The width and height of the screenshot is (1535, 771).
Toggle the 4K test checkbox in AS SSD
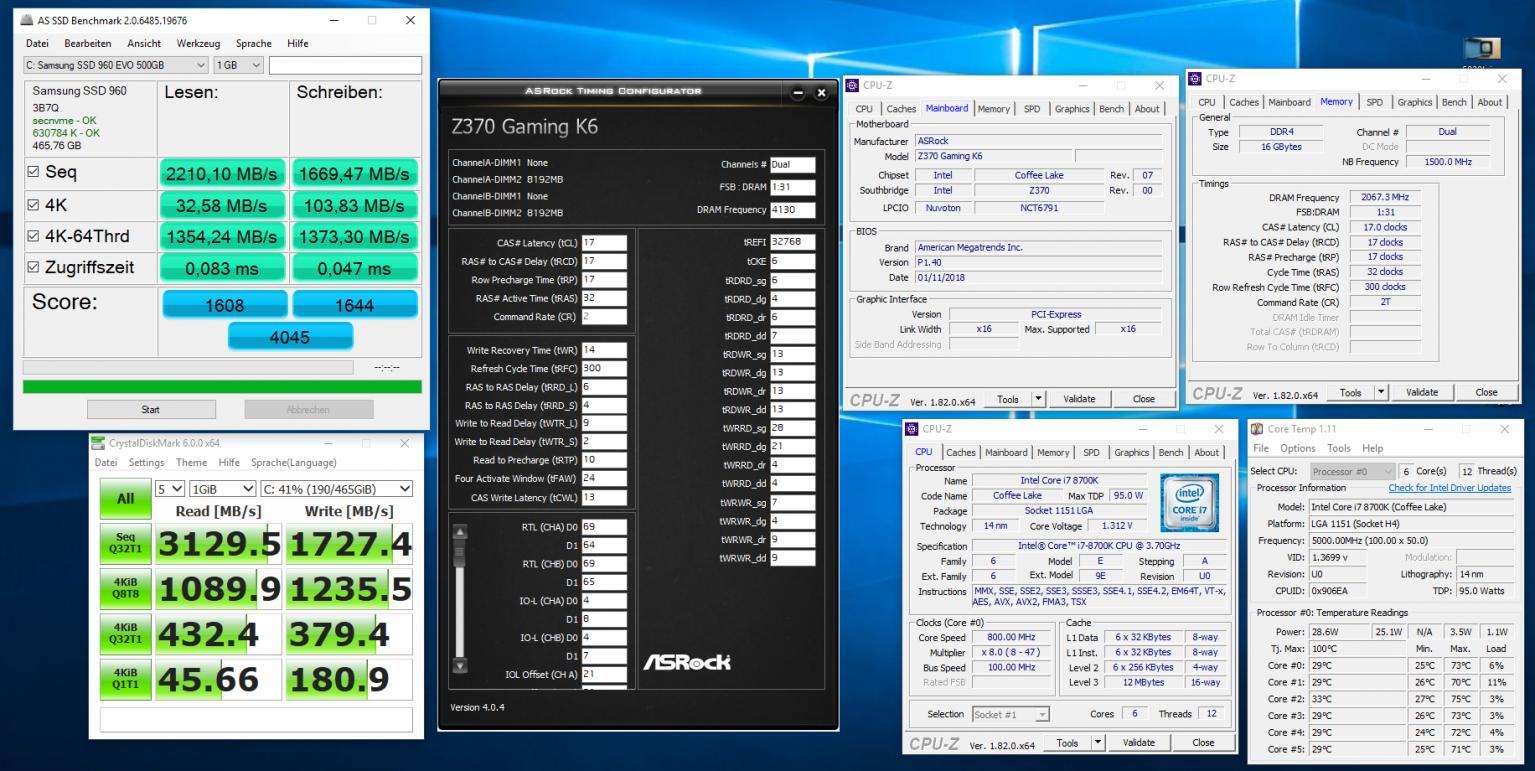pyautogui.click(x=33, y=205)
